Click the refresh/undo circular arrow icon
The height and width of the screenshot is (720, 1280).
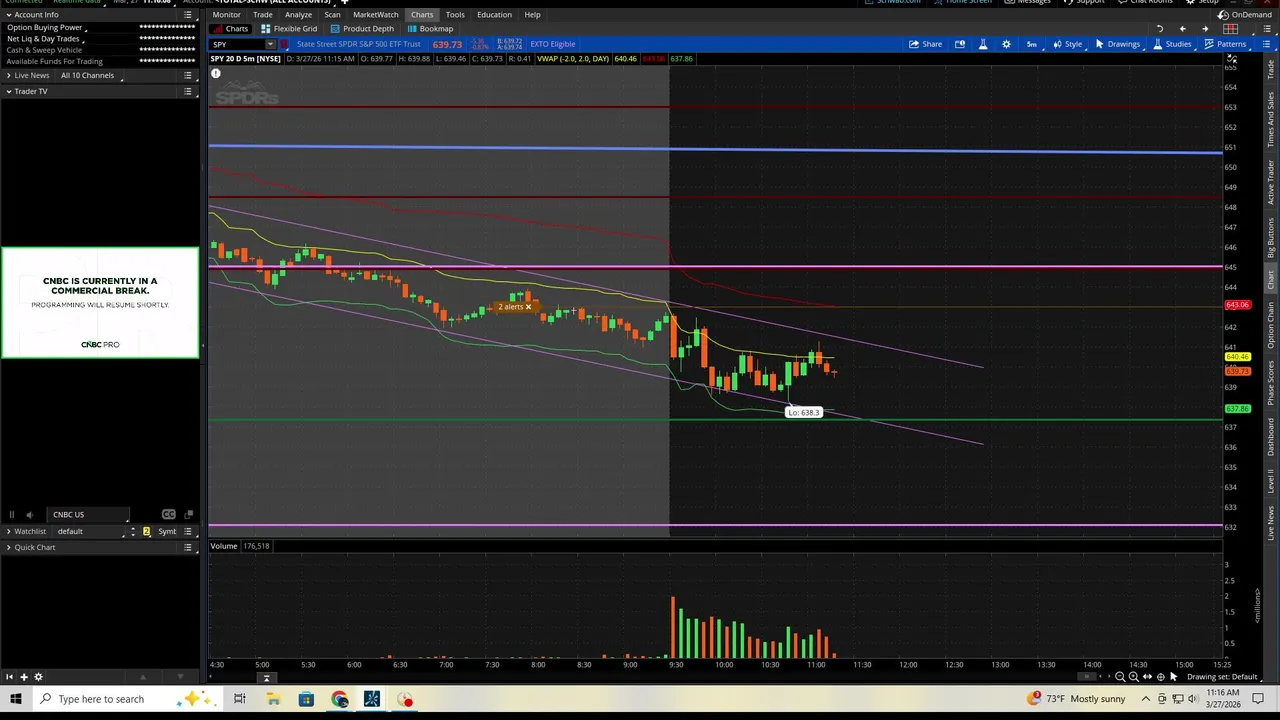(1160, 28)
